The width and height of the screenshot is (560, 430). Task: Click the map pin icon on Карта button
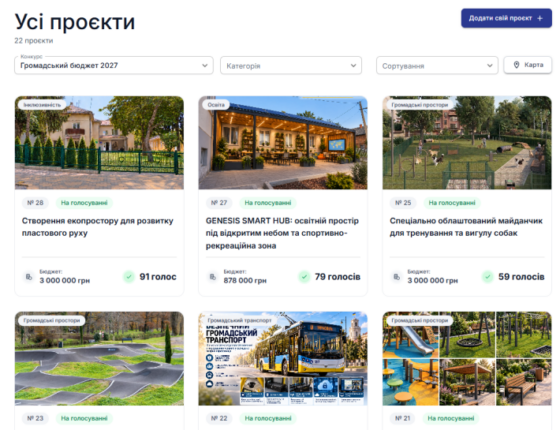(x=516, y=65)
